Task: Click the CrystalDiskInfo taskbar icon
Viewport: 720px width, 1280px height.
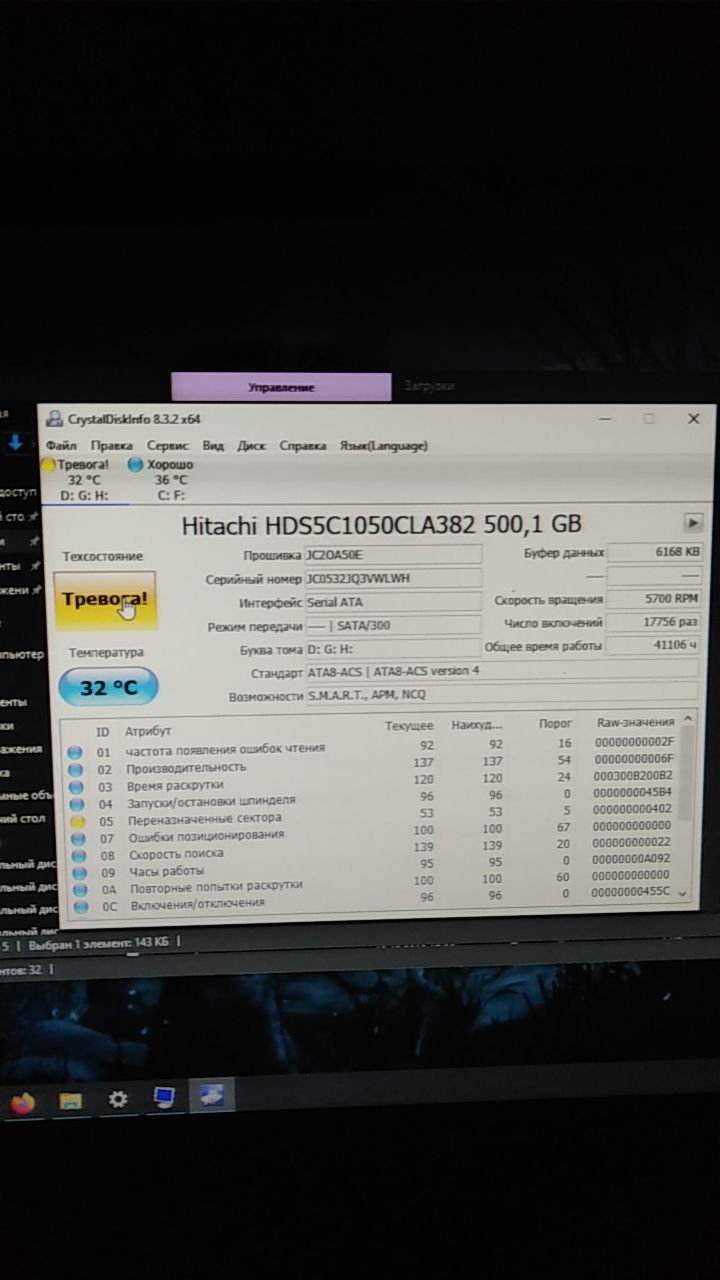Action: tap(211, 1094)
